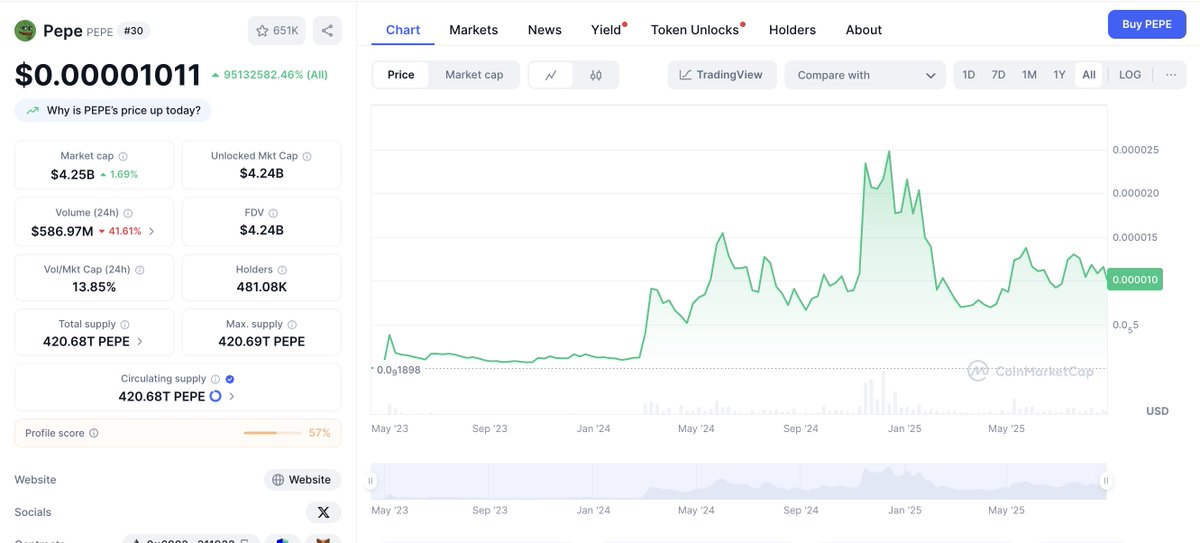Screen dimensions: 1200x543
Task: Open the Chart tab
Action: 403,30
